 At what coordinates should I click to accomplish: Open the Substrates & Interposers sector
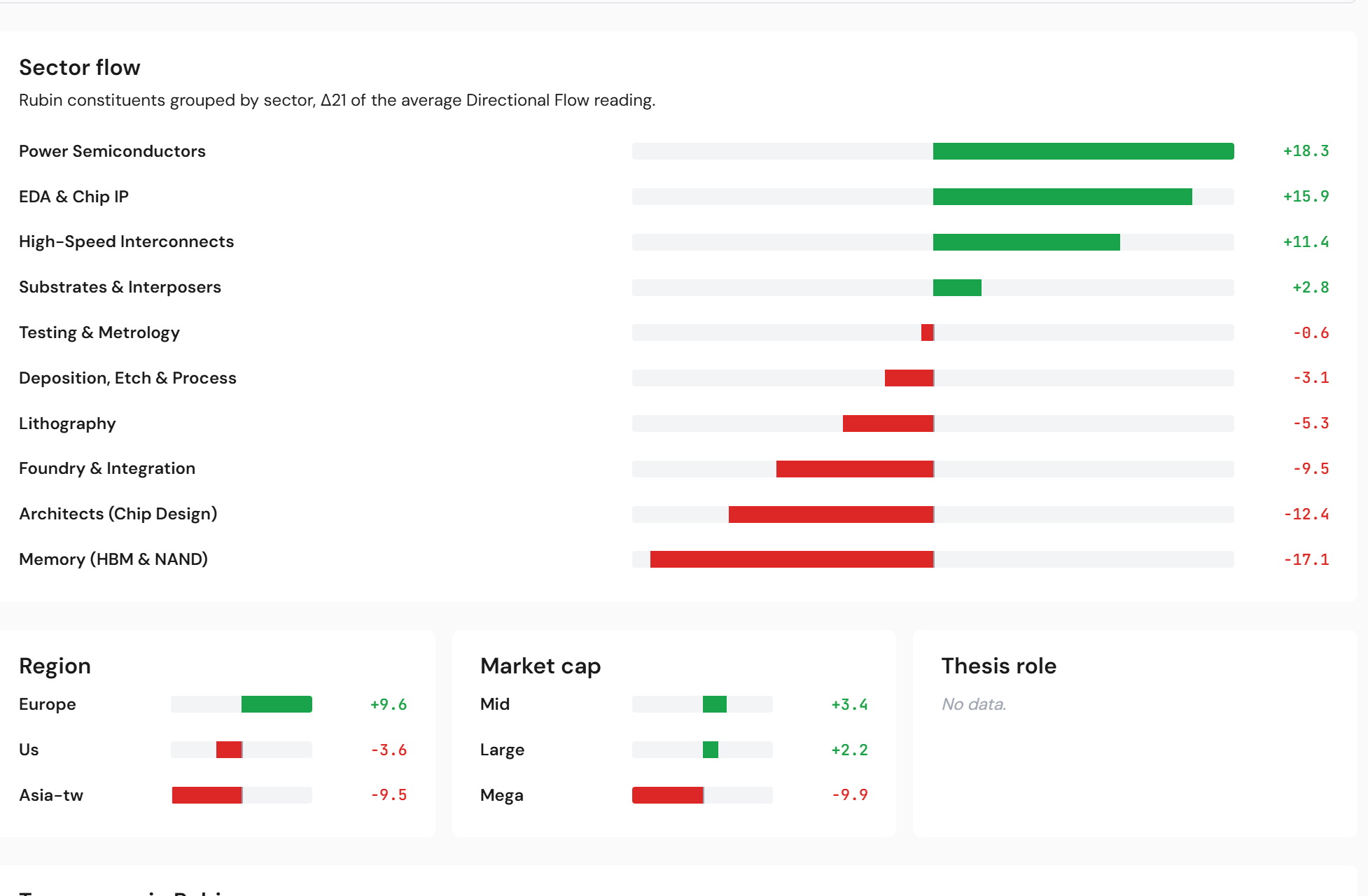tap(120, 288)
